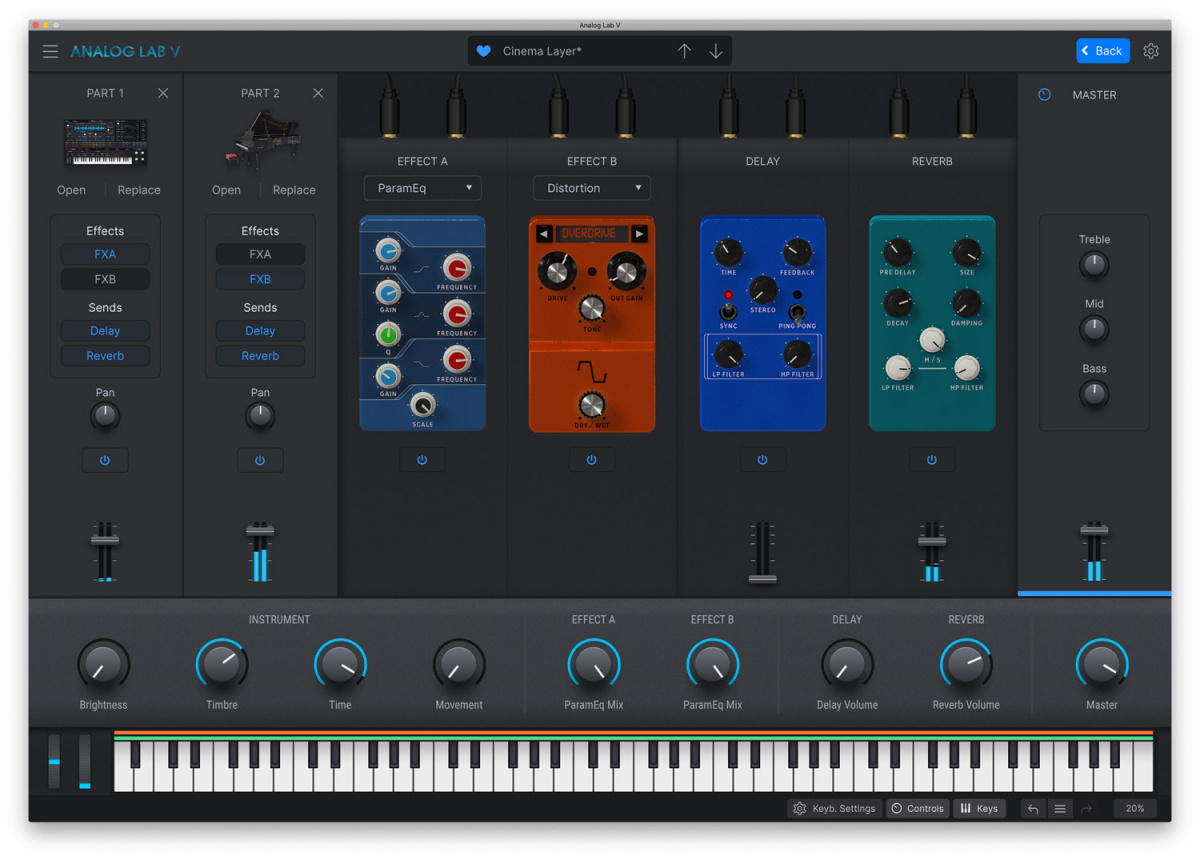The image size is (1200, 860).
Task: Select the Keys view in the bottom bar
Action: coord(979,808)
